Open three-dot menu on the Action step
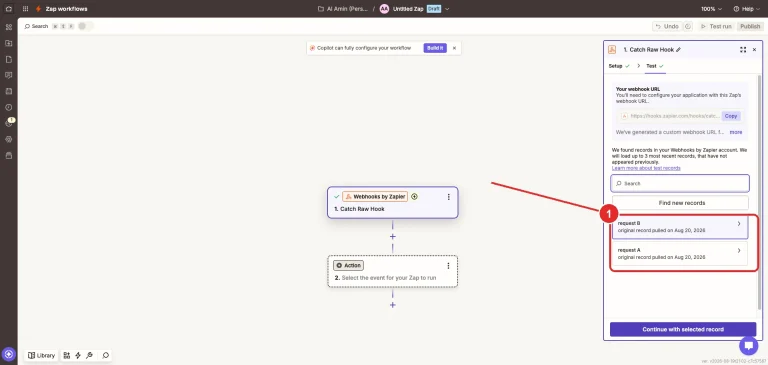Image resolution: width=768 pixels, height=365 pixels. (x=448, y=266)
